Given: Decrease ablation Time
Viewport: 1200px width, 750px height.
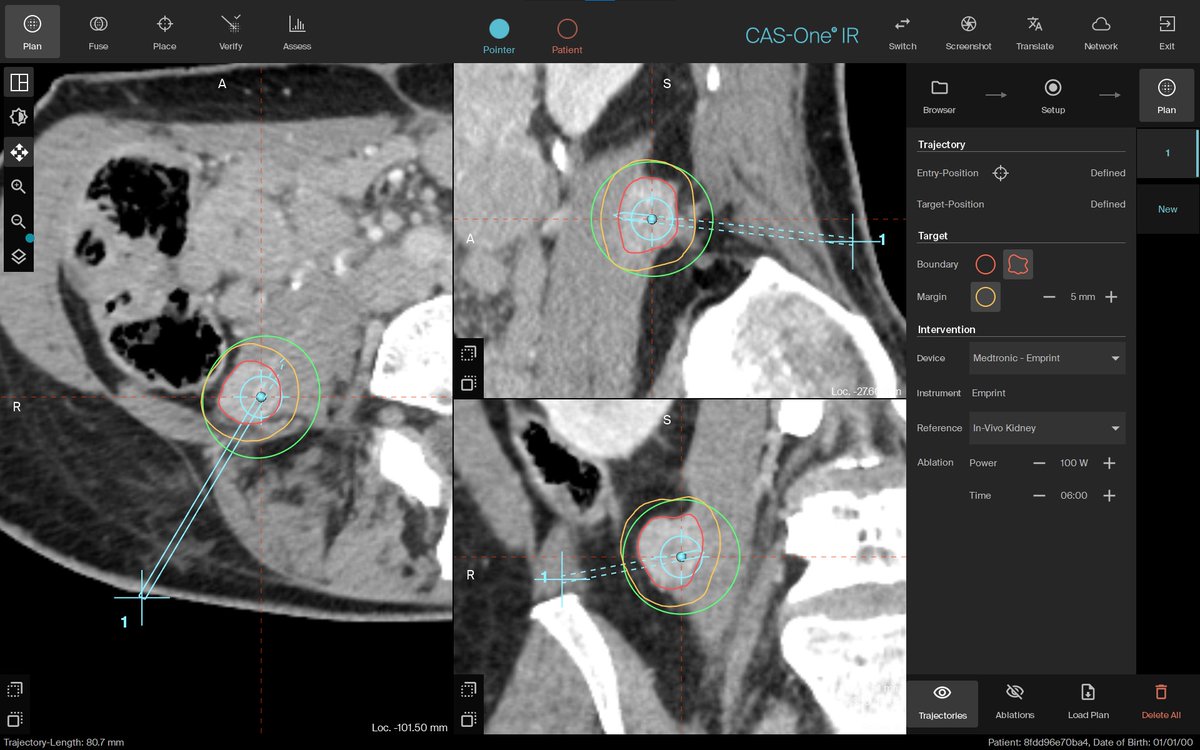Looking at the screenshot, I should (1039, 495).
